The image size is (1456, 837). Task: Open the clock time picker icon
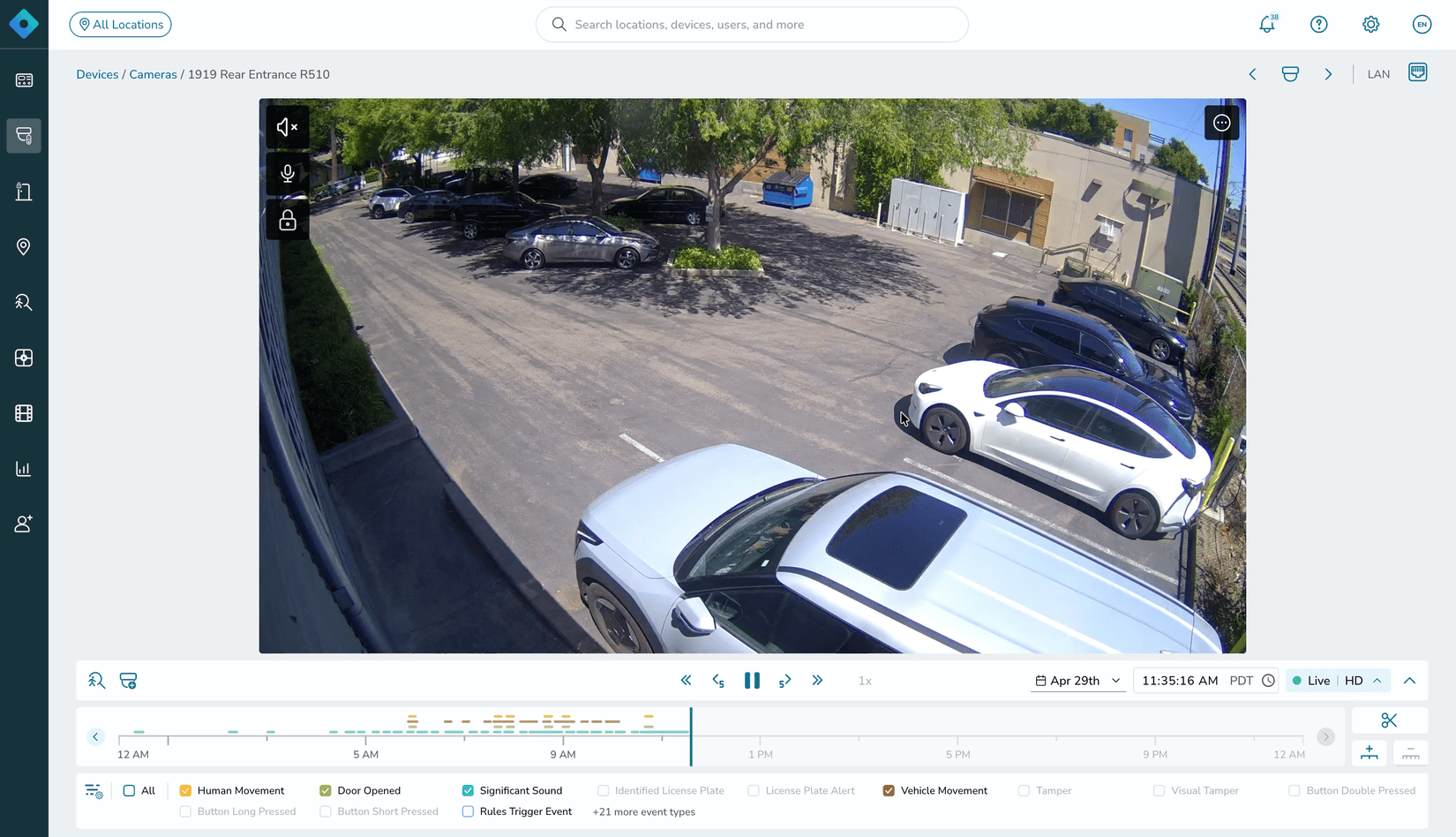tap(1268, 681)
